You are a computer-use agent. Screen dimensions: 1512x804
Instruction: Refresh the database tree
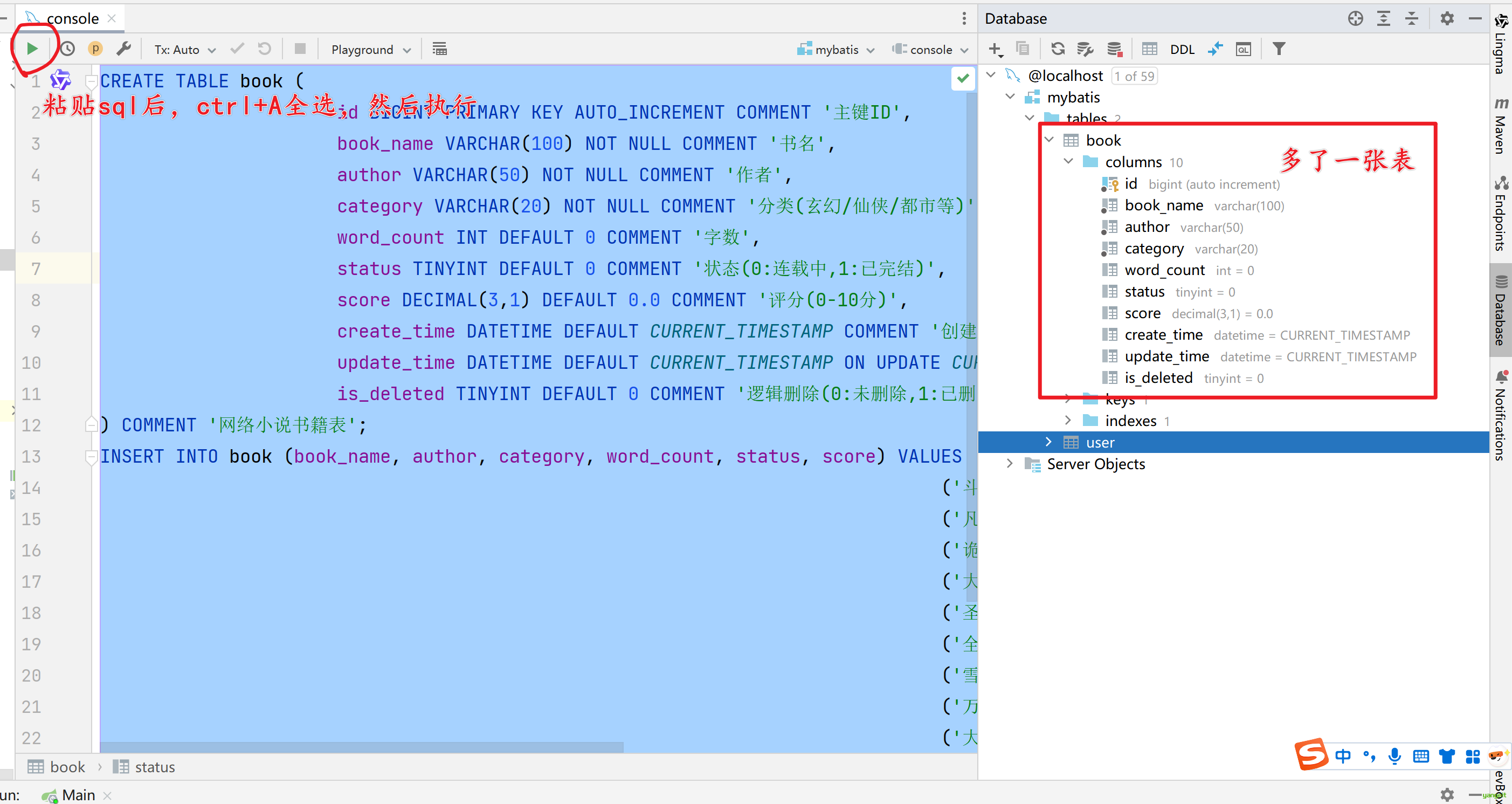pos(1058,49)
